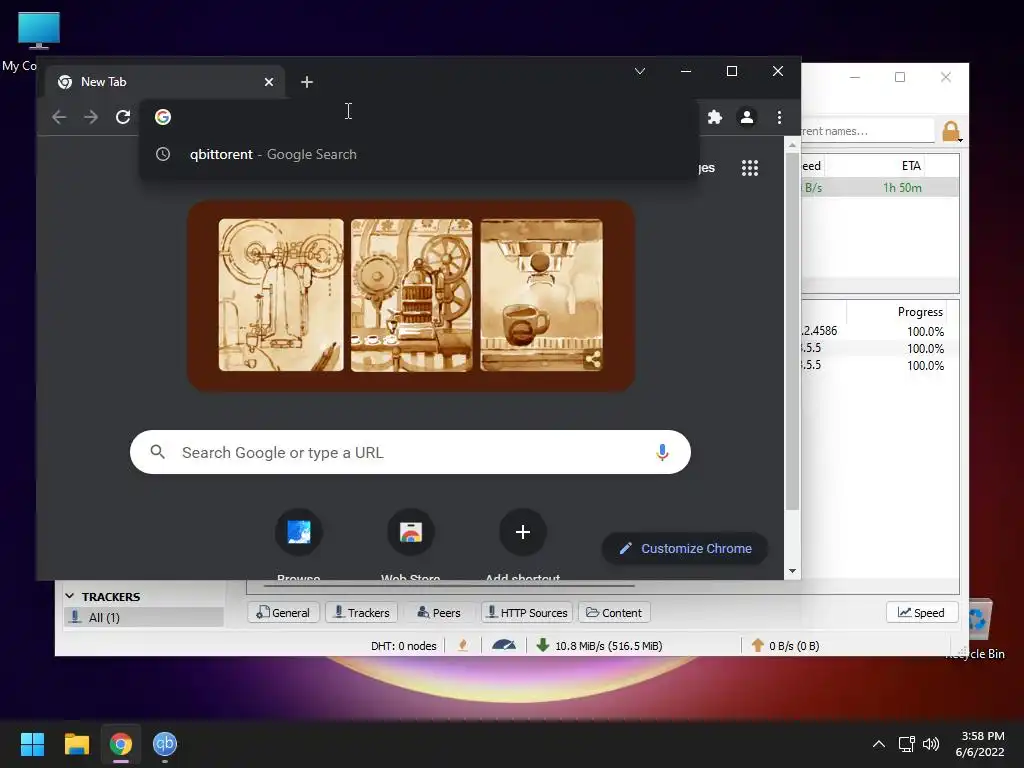Click the Chrome forward arrow
The width and height of the screenshot is (1024, 768).
91,117
